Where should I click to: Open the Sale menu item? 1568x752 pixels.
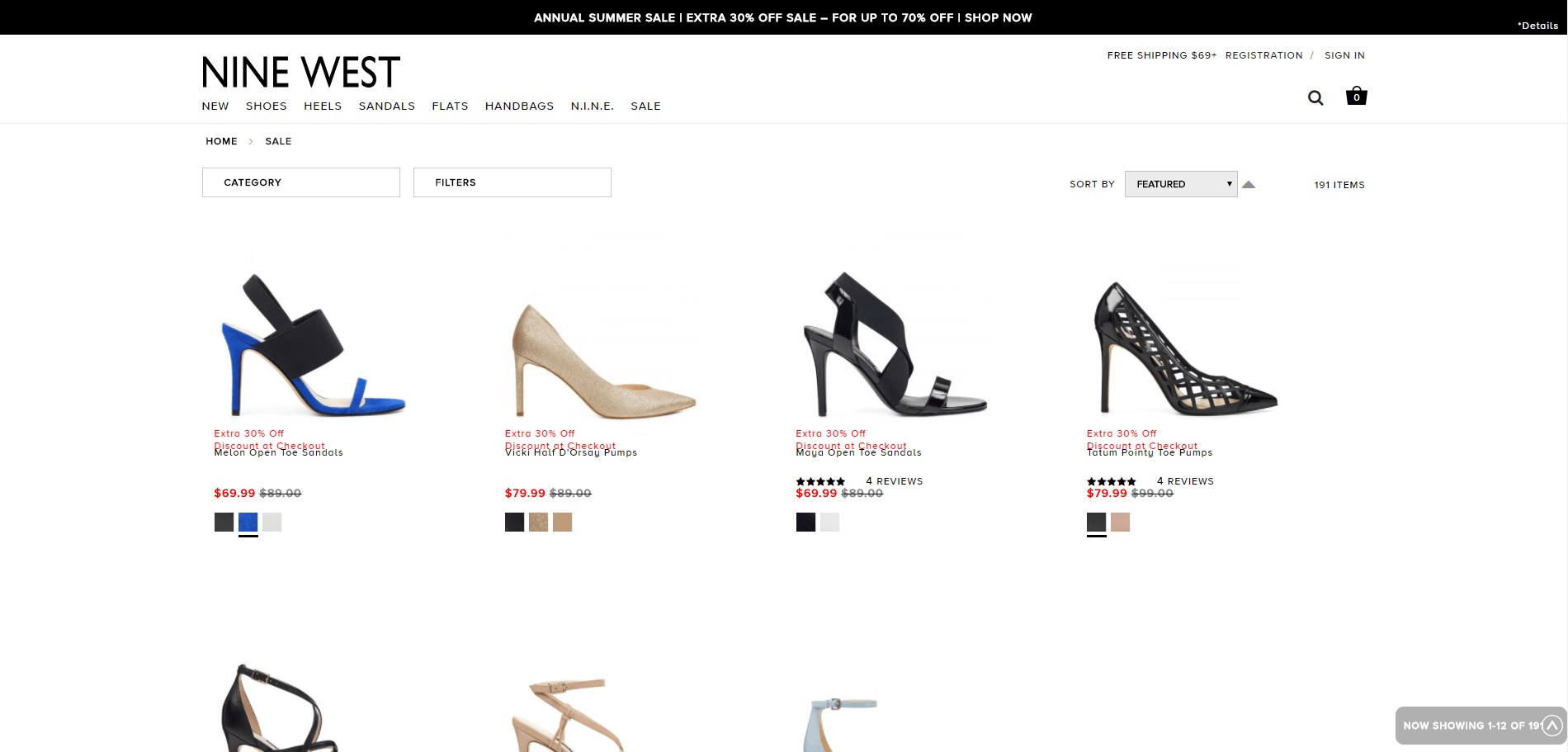(x=646, y=106)
